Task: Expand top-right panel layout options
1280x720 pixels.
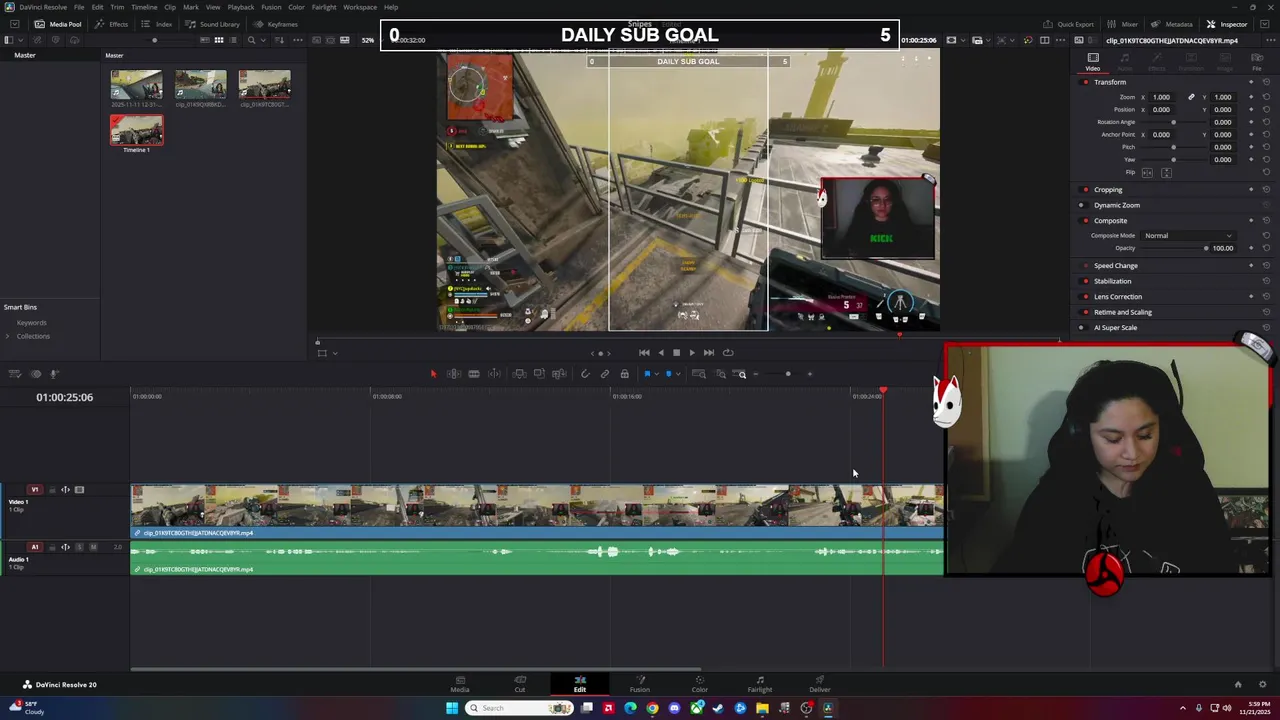Action: (1264, 24)
